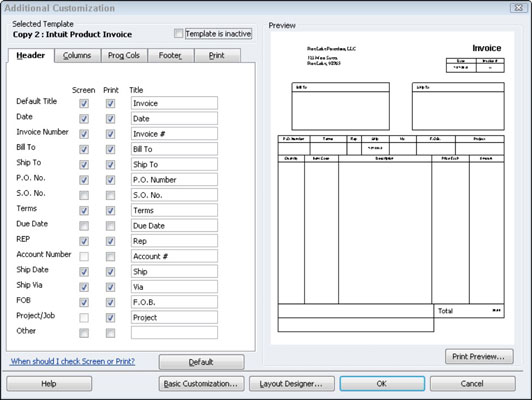Toggle Print checkbox for Project/Job
Screen dimensions: 532x400
(x=110, y=318)
